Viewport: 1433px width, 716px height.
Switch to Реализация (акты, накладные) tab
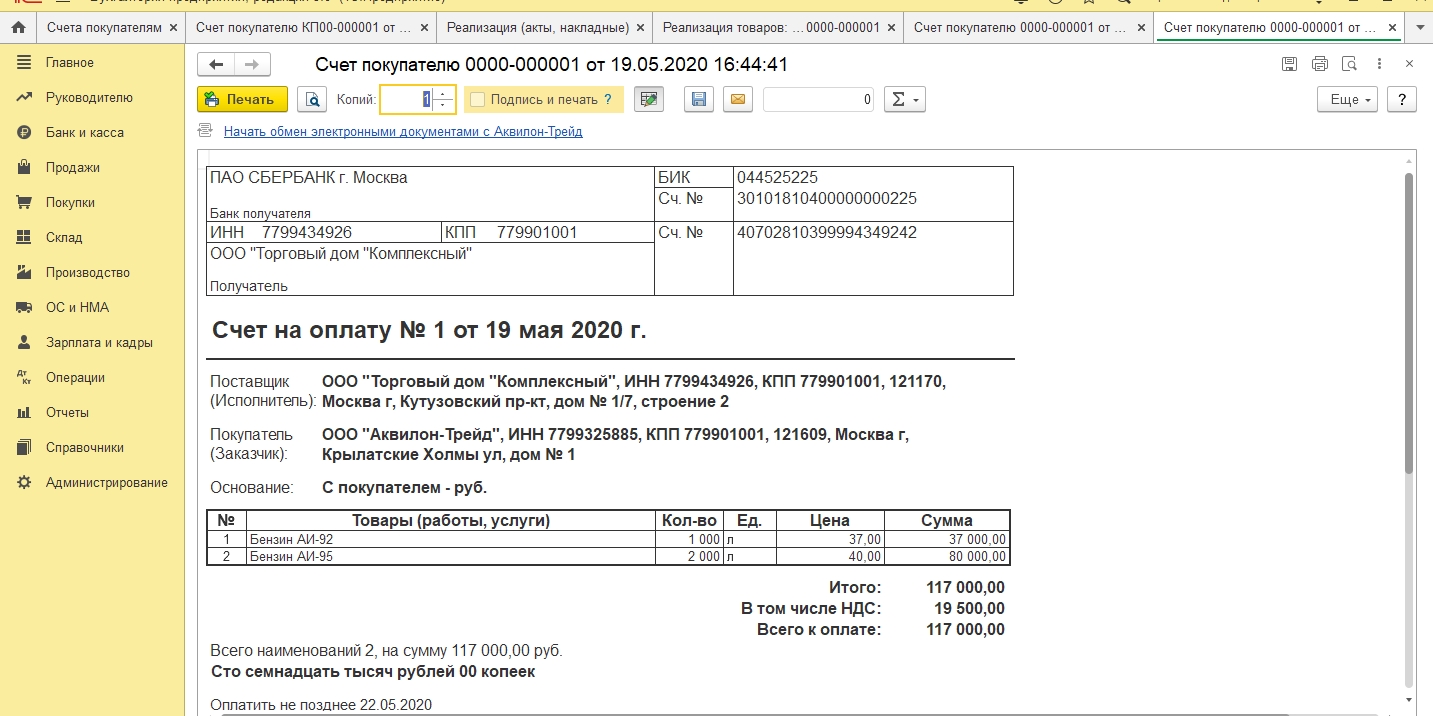point(537,28)
